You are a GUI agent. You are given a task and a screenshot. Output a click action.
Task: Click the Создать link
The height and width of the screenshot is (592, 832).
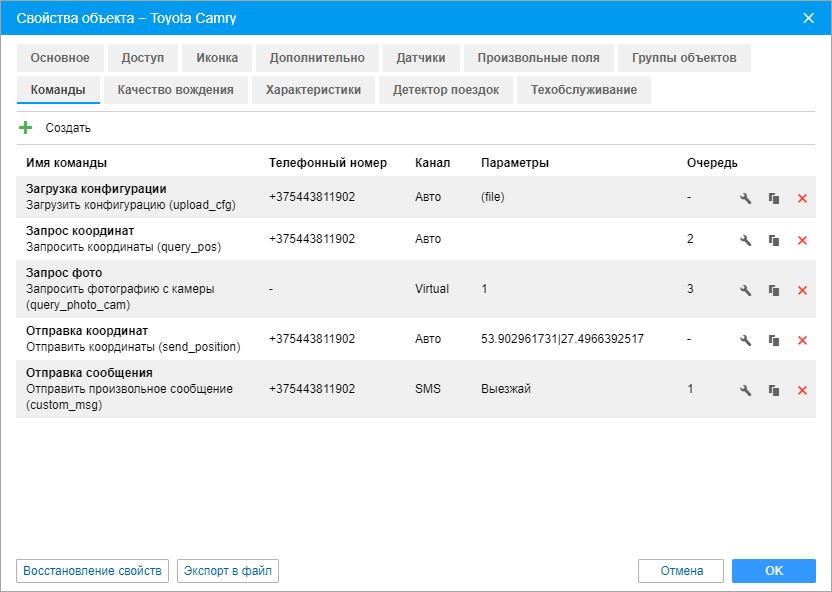[68, 128]
